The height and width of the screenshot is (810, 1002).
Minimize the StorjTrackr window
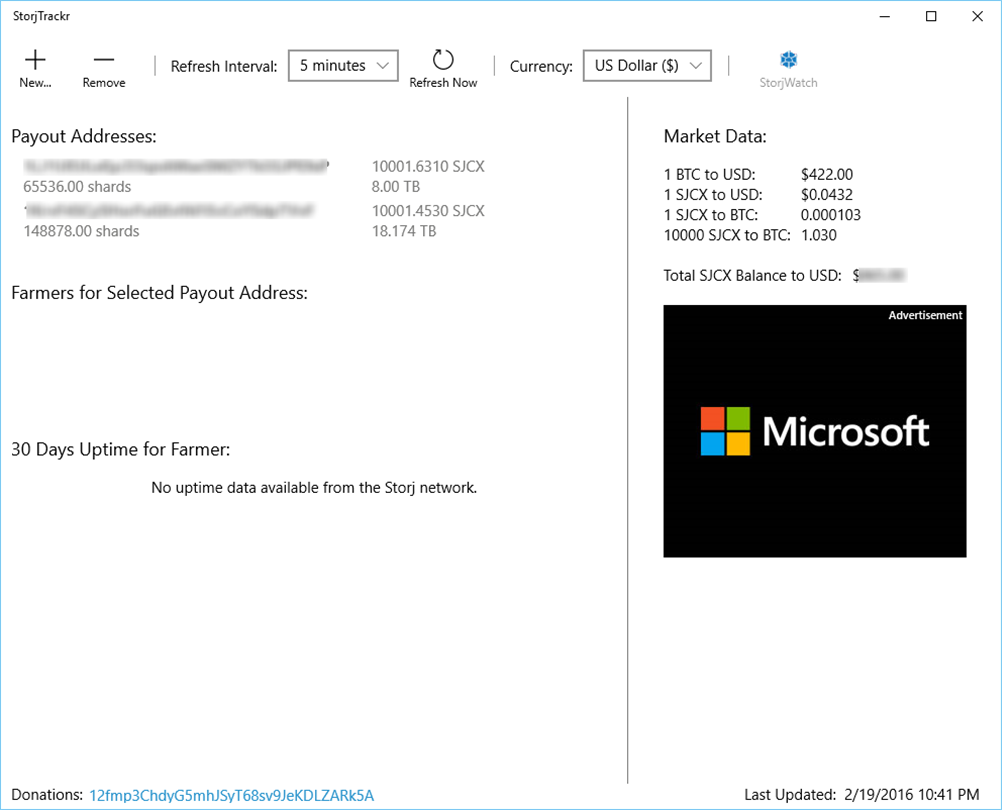(x=885, y=16)
